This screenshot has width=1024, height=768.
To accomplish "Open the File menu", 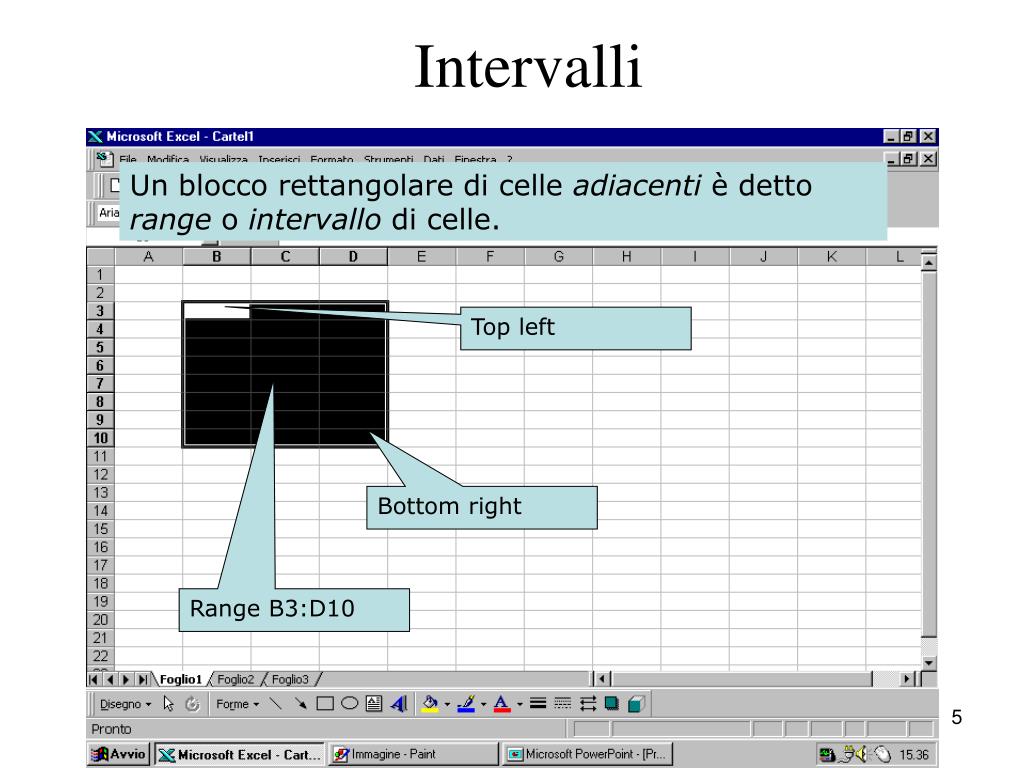I will click(x=128, y=159).
